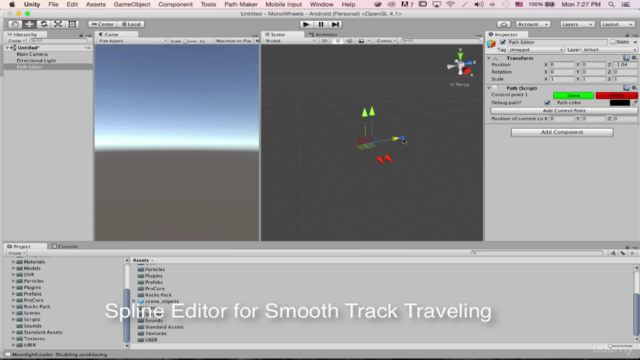This screenshot has width=640, height=360.
Task: Click the red Delete button
Action: click(616, 96)
